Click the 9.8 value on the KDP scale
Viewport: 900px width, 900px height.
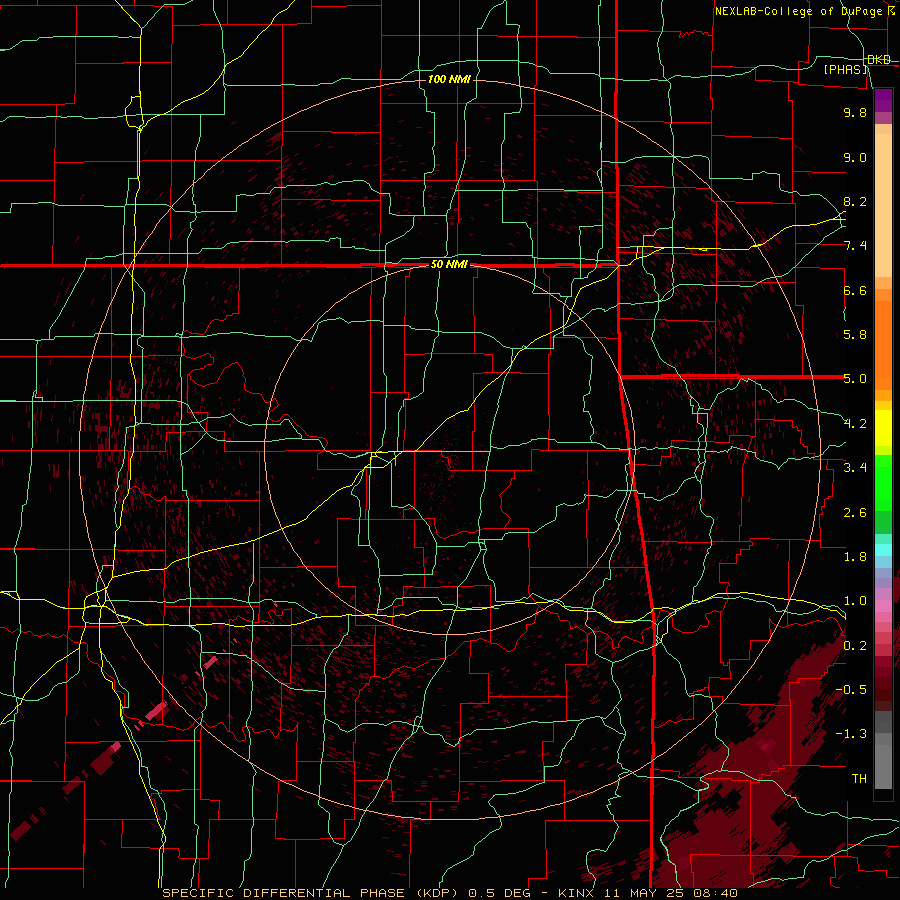[x=855, y=112]
